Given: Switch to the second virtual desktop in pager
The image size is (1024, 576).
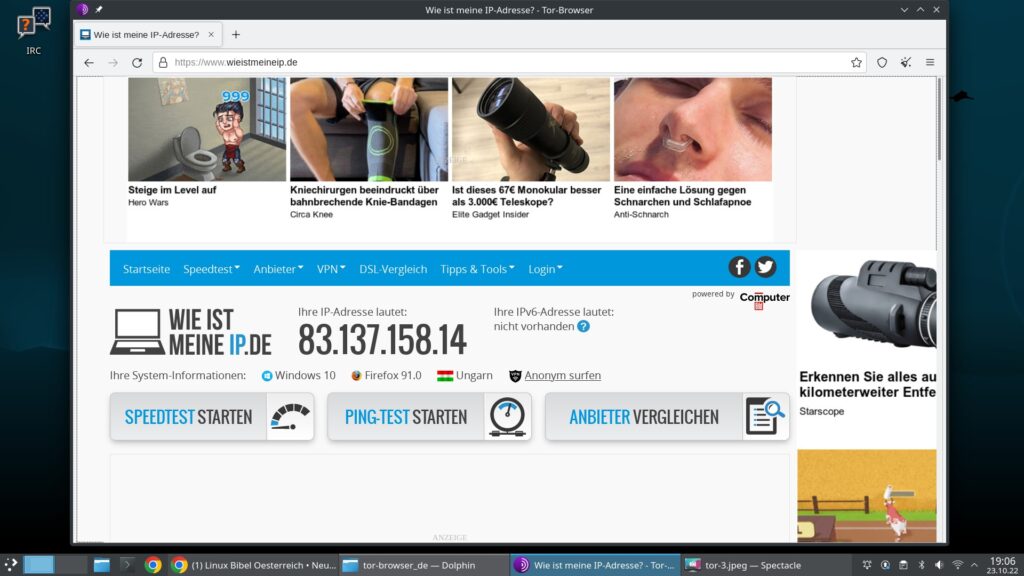Looking at the screenshot, I should (71, 565).
